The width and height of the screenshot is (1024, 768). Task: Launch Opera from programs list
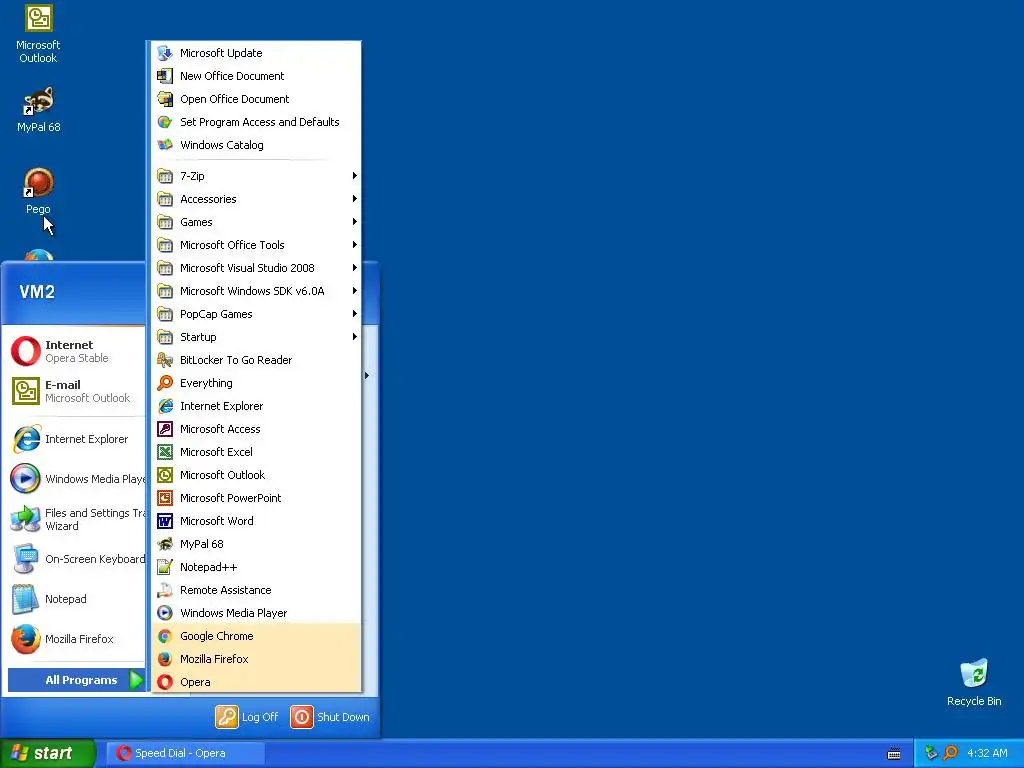tap(256, 682)
